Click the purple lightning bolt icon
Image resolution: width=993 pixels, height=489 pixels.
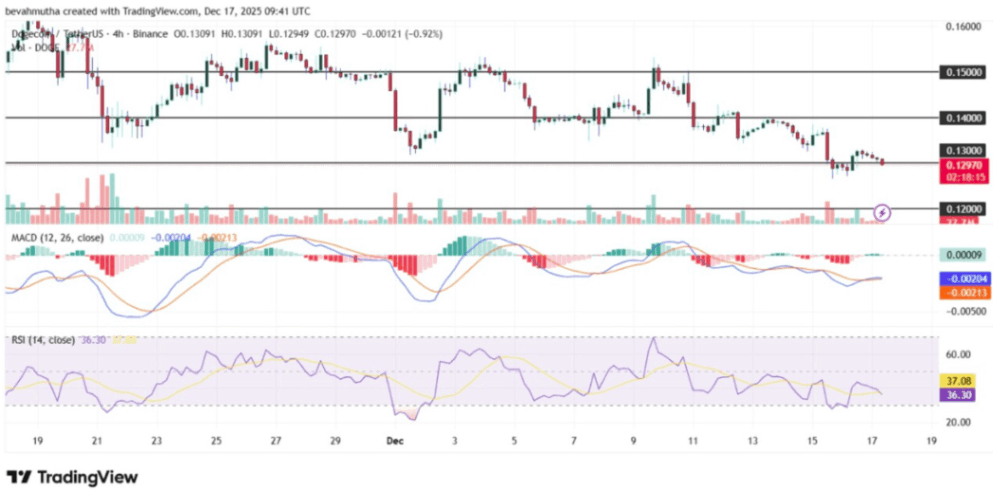[x=883, y=213]
